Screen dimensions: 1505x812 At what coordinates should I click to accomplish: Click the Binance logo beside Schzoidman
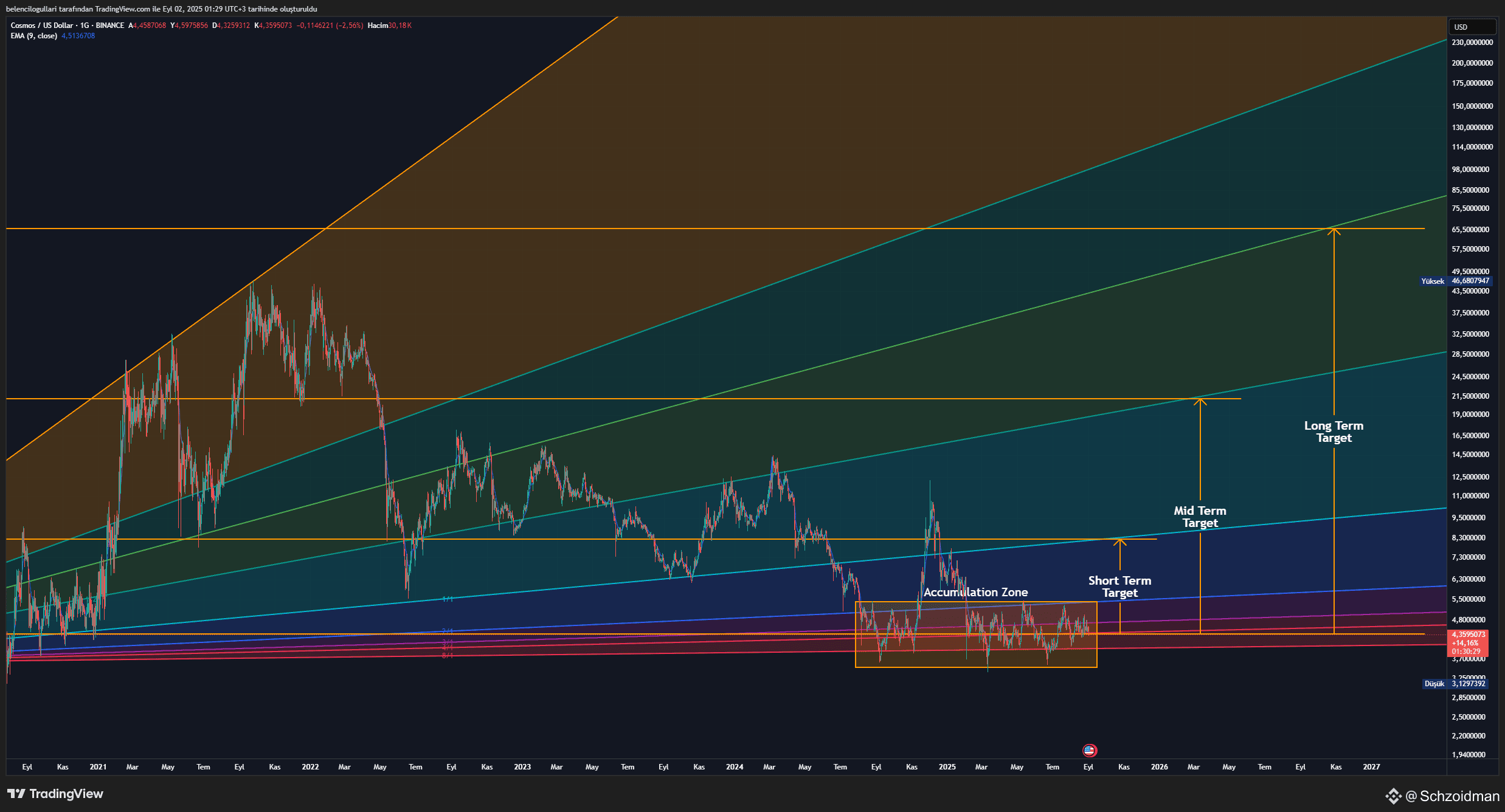(1393, 796)
